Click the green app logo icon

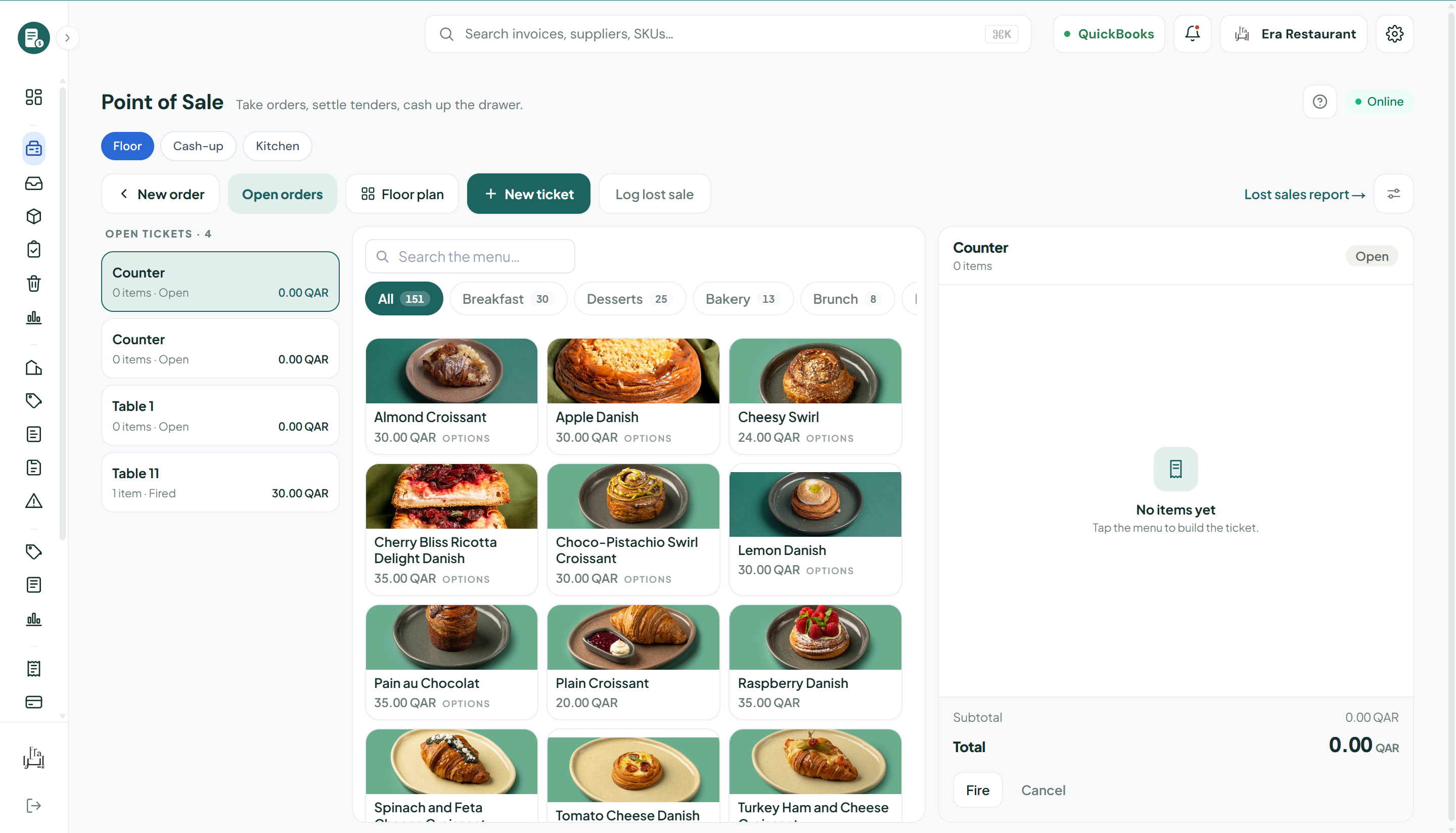(x=34, y=38)
